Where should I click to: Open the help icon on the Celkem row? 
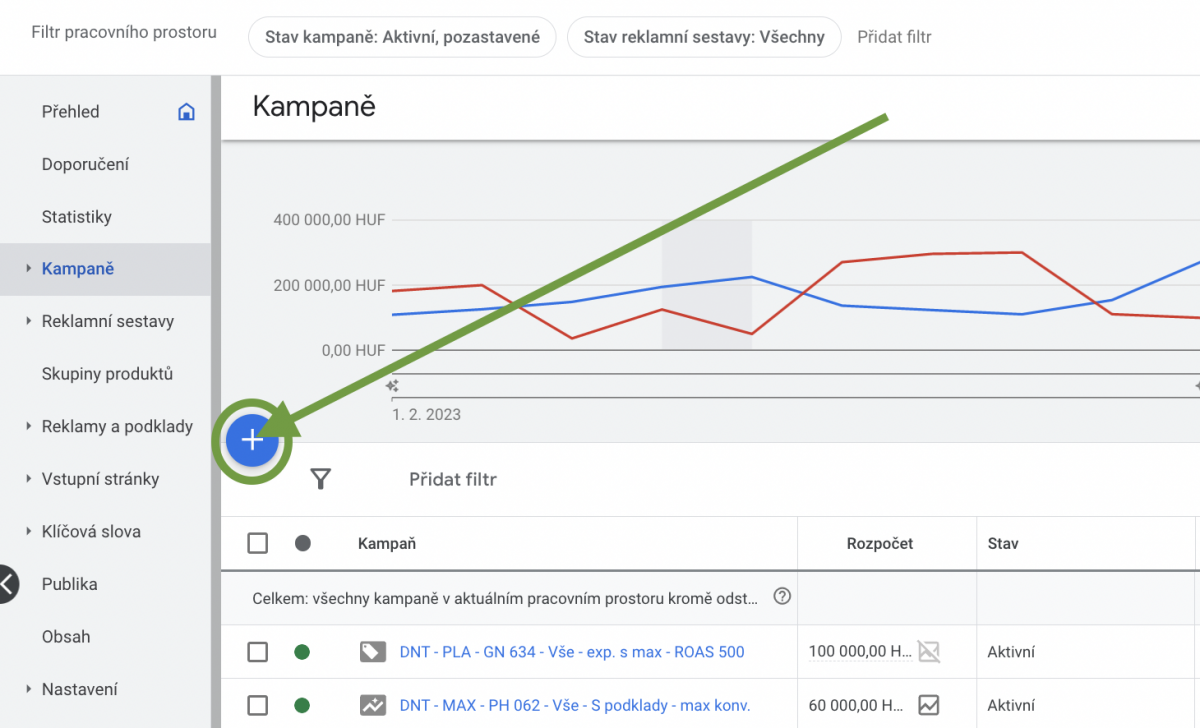[781, 597]
